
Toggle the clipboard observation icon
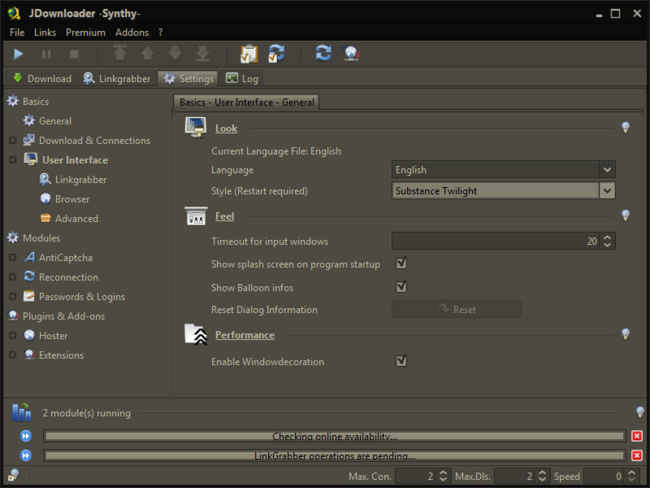click(249, 53)
